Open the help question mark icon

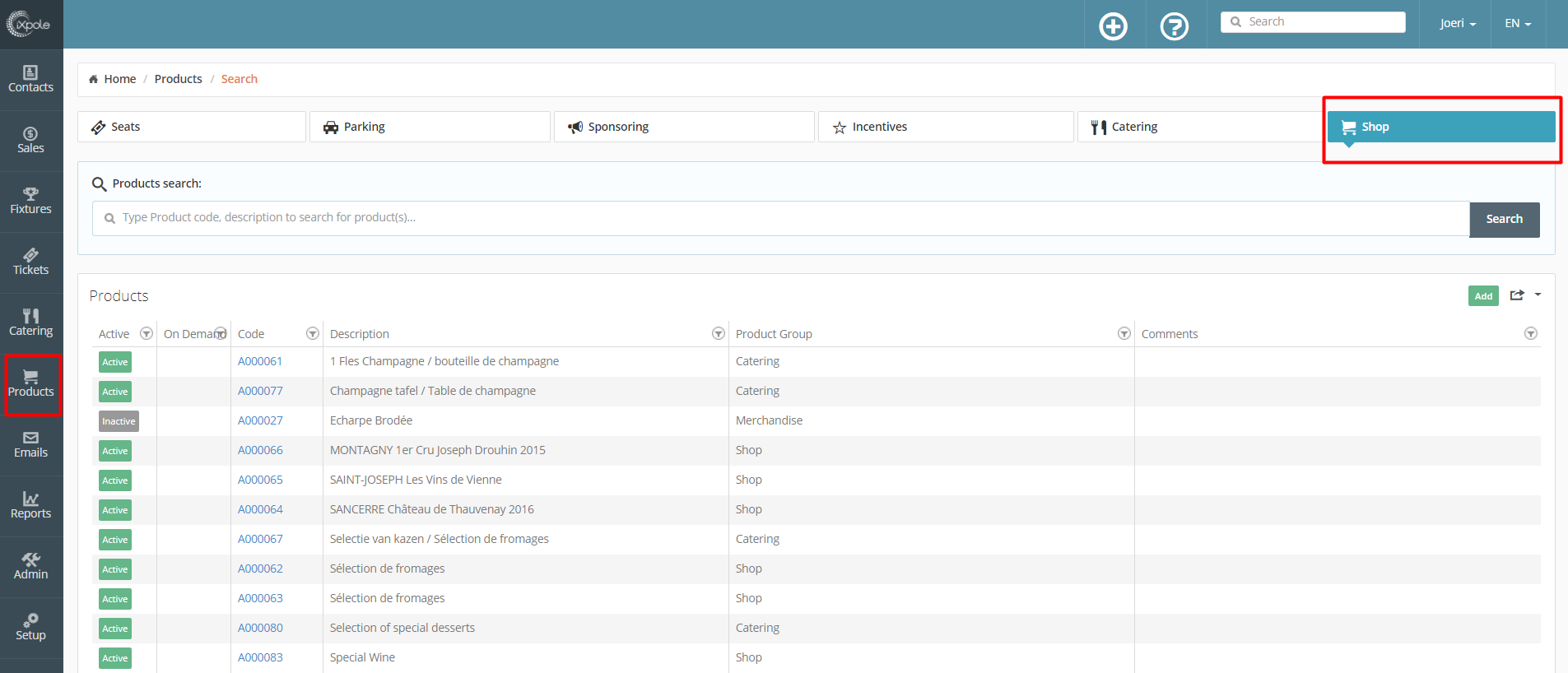[x=1175, y=26]
